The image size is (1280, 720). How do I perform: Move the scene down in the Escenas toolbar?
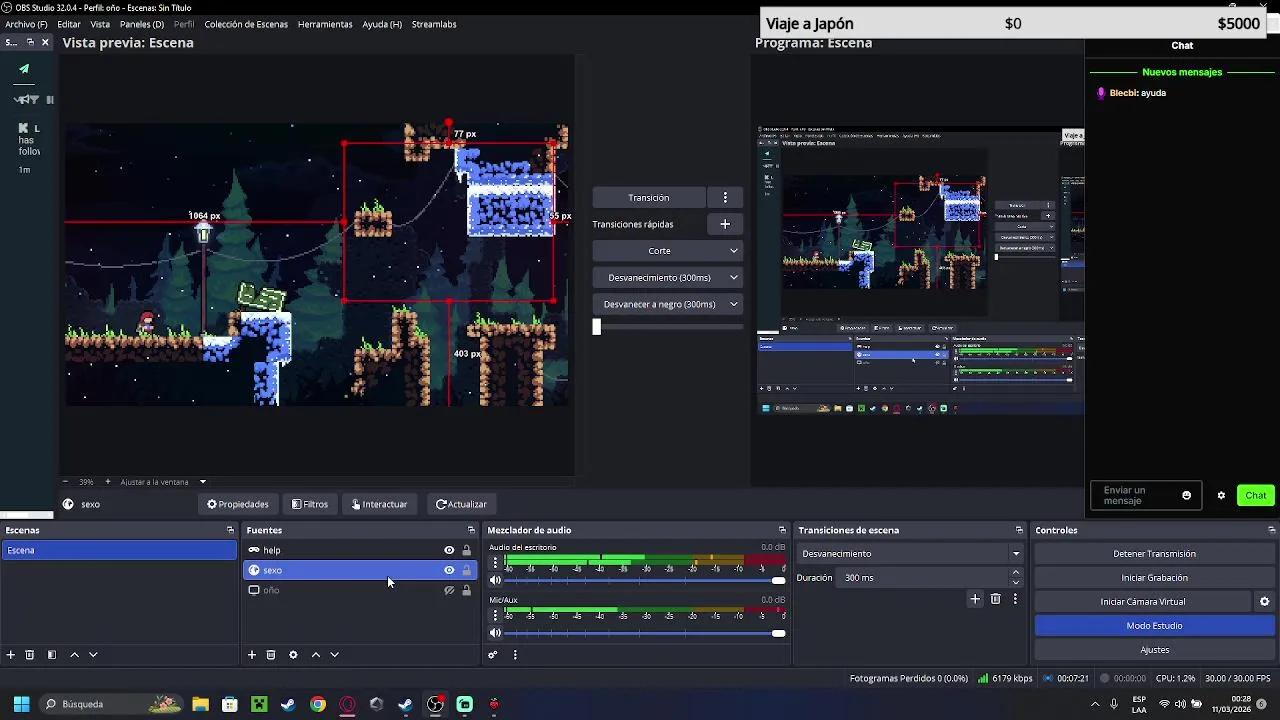pos(93,655)
